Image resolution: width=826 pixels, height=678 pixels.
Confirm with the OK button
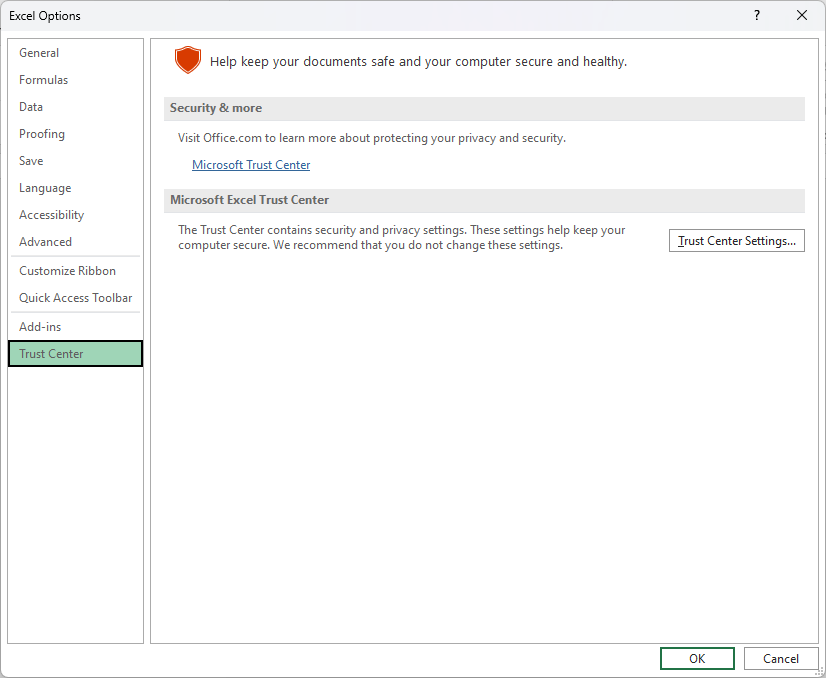click(697, 659)
